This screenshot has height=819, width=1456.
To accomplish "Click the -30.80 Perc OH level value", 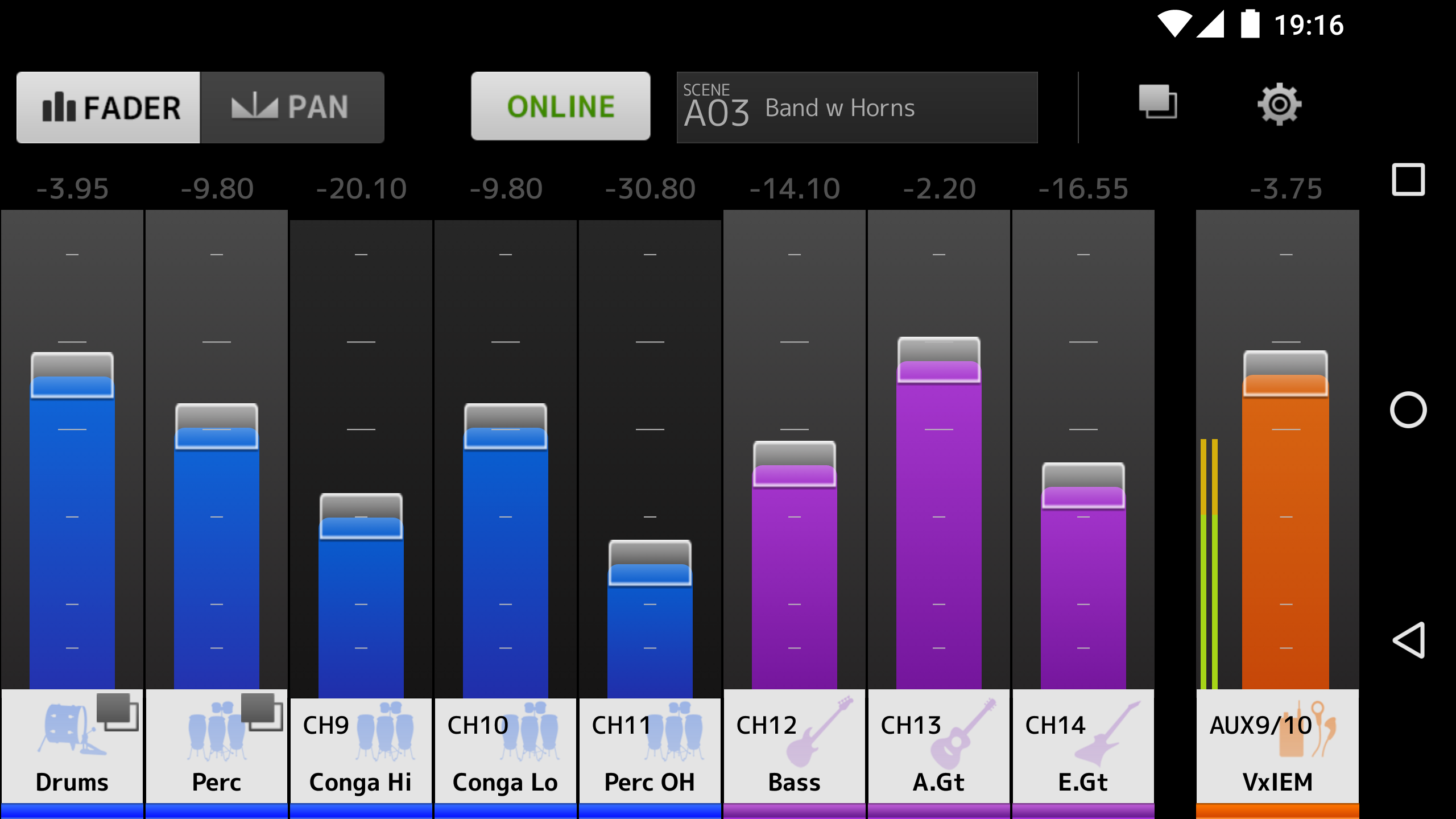I will (x=650, y=189).
